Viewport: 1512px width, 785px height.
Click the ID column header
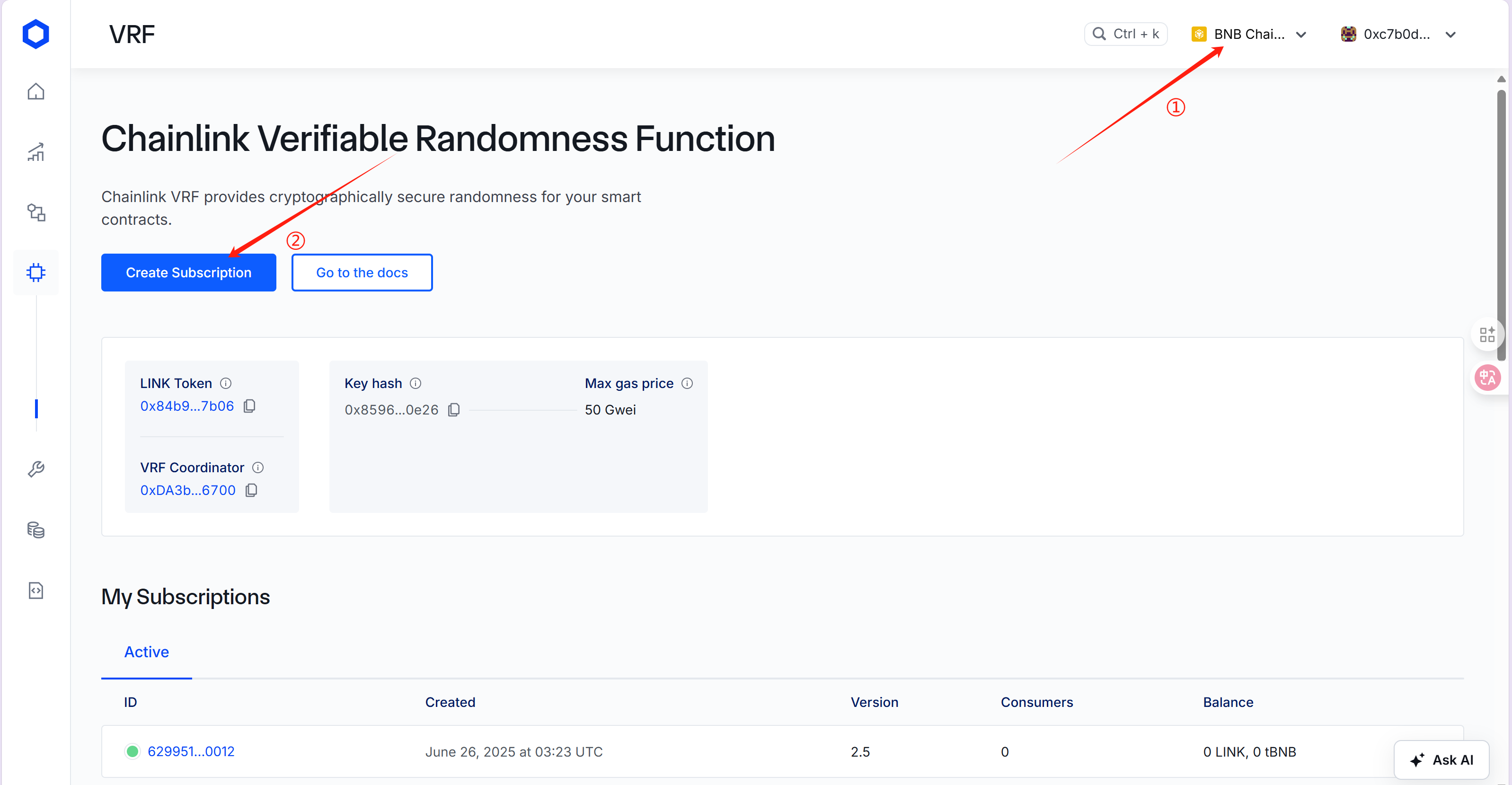(130, 702)
